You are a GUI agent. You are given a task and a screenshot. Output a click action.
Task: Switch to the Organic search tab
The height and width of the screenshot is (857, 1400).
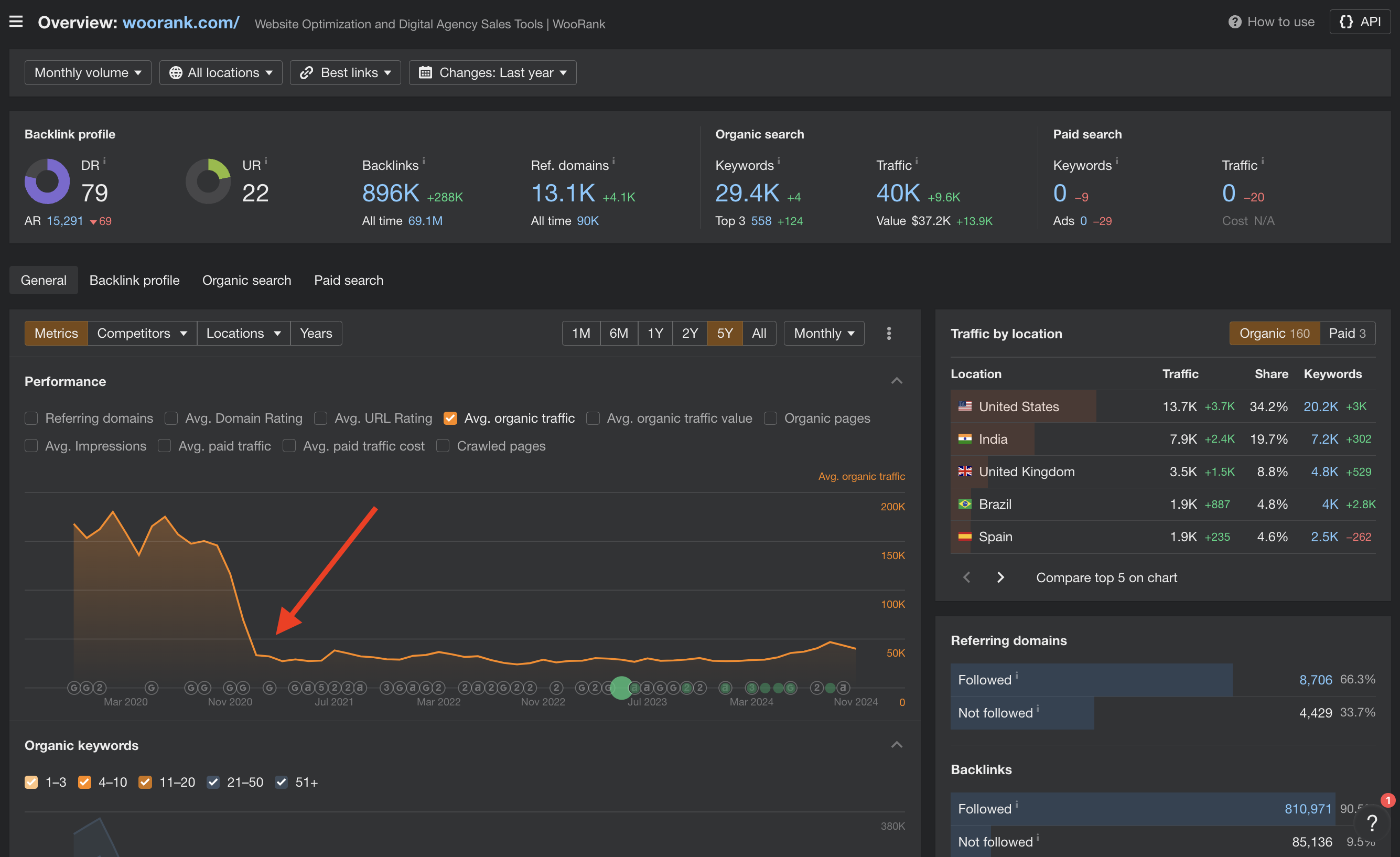pos(246,280)
